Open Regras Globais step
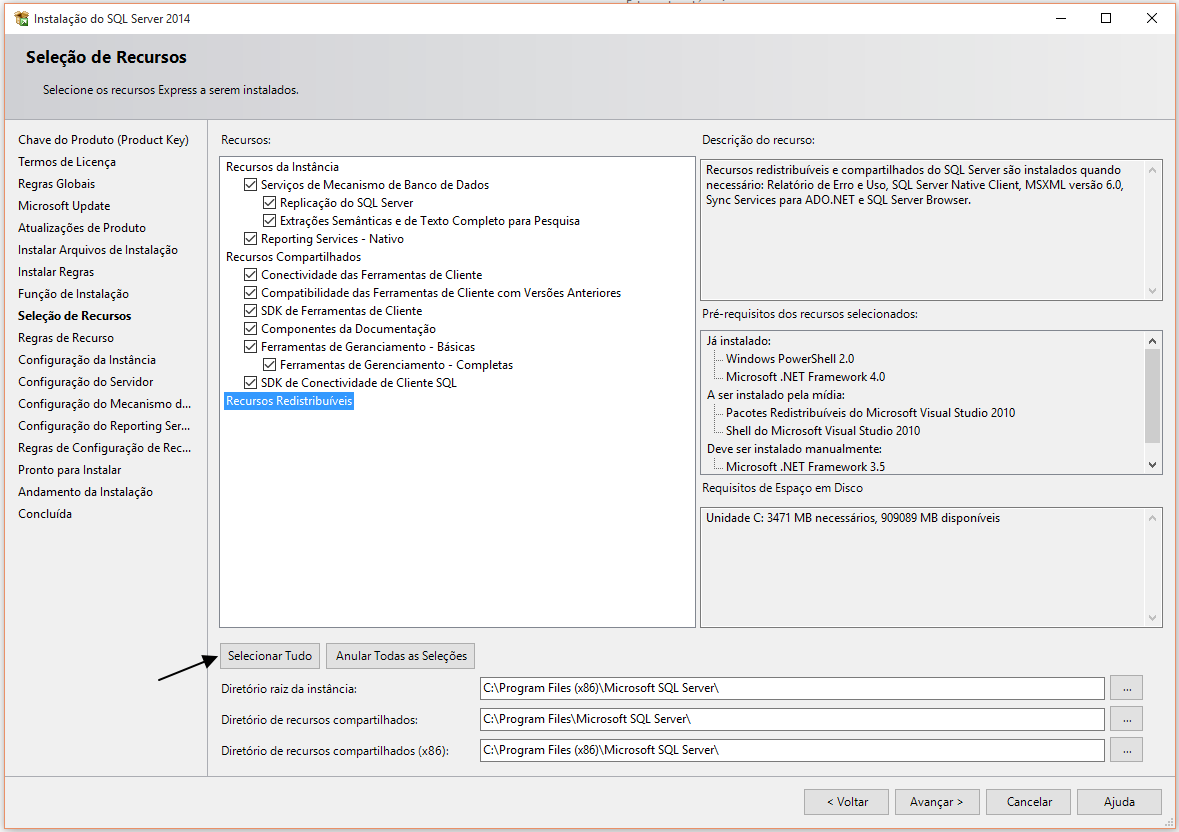1179x832 pixels. pos(56,183)
